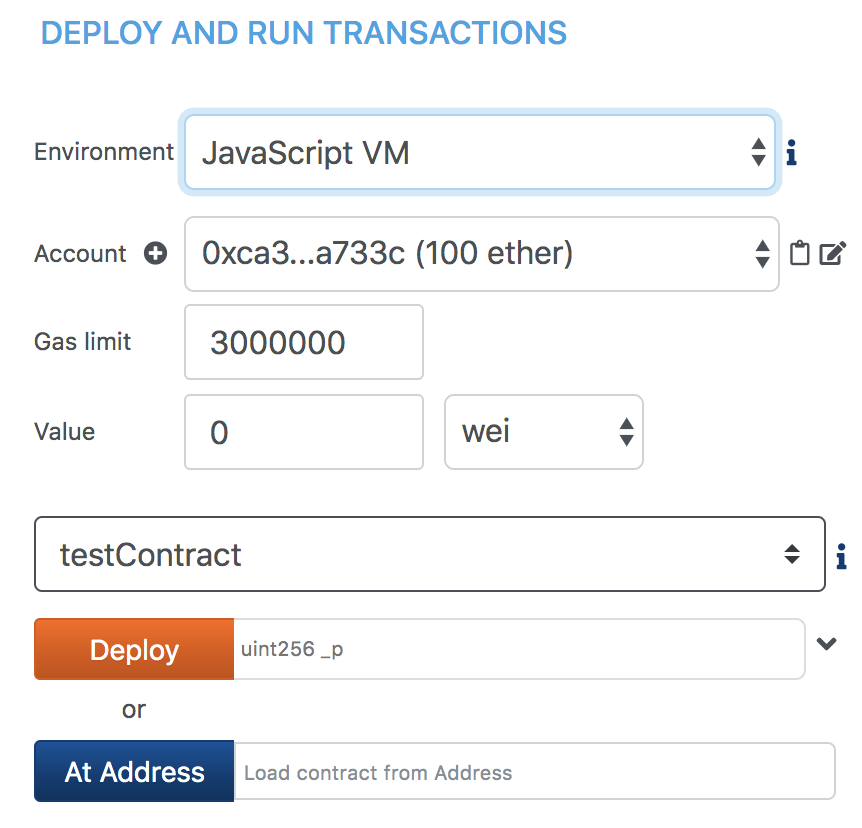Click the Load contract from Address field
This screenshot has width=862, height=828.
534,772
